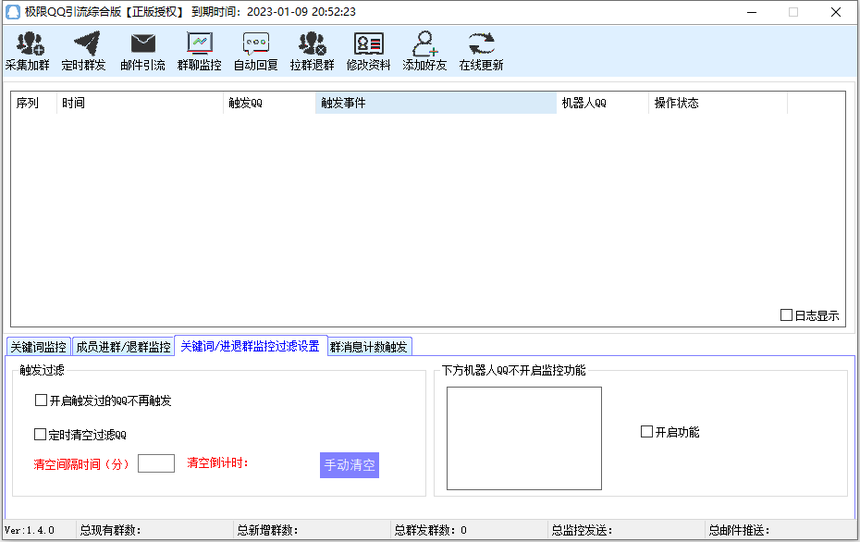Screen dimensions: 860x542
Task: Close the 极限QQ引流综合版 window
Action: [x=836, y=12]
